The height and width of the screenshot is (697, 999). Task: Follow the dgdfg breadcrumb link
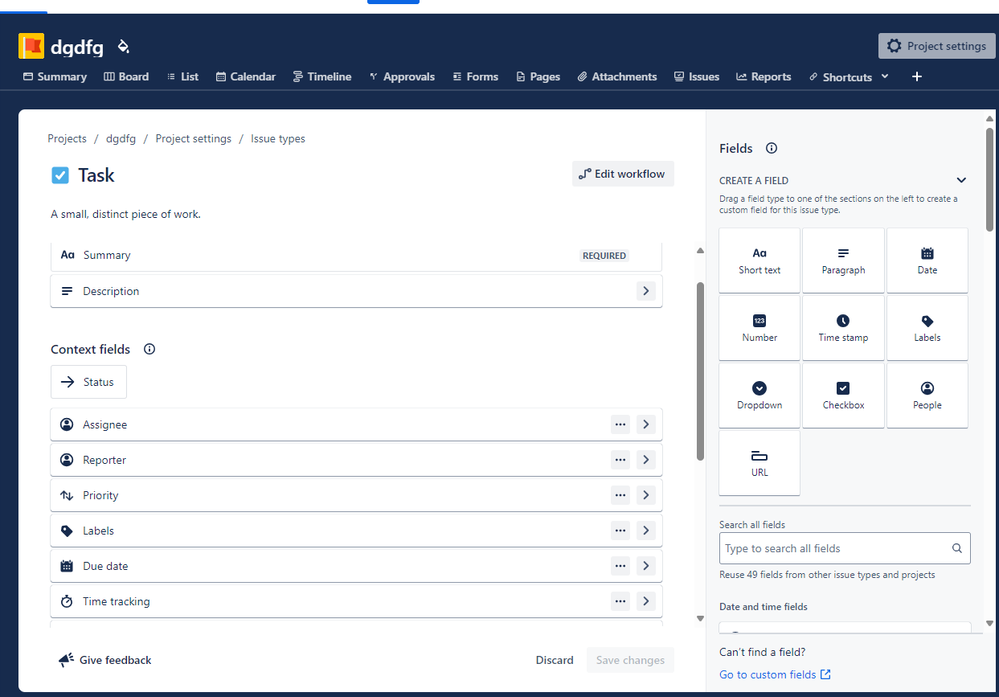pos(120,138)
